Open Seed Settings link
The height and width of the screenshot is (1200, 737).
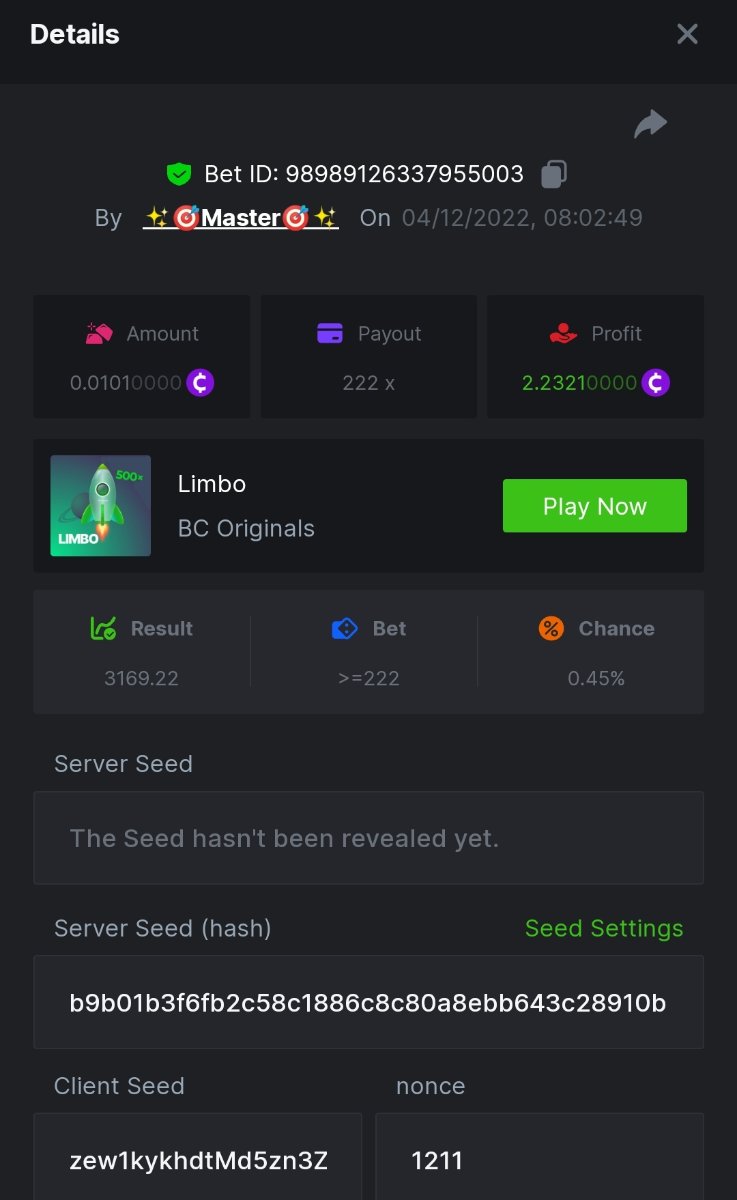tap(604, 928)
